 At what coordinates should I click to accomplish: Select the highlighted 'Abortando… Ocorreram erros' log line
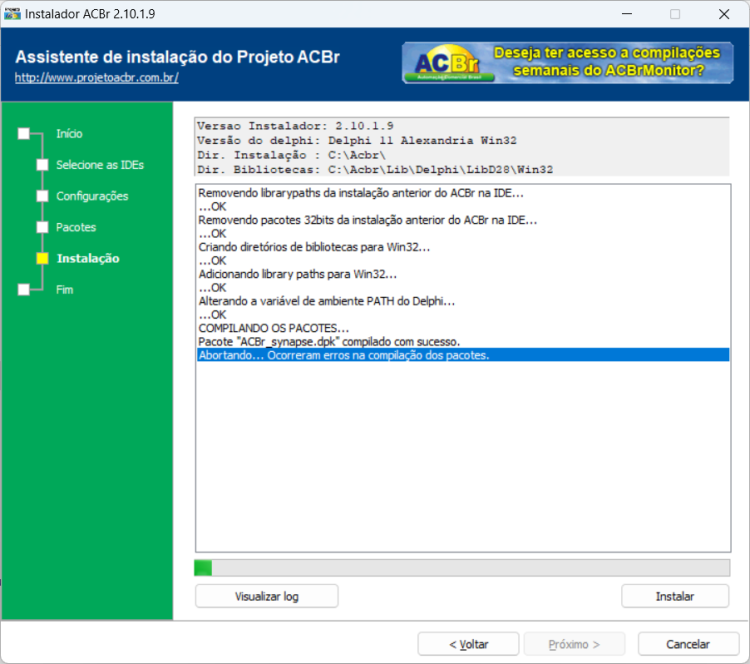pyautogui.click(x=463, y=355)
